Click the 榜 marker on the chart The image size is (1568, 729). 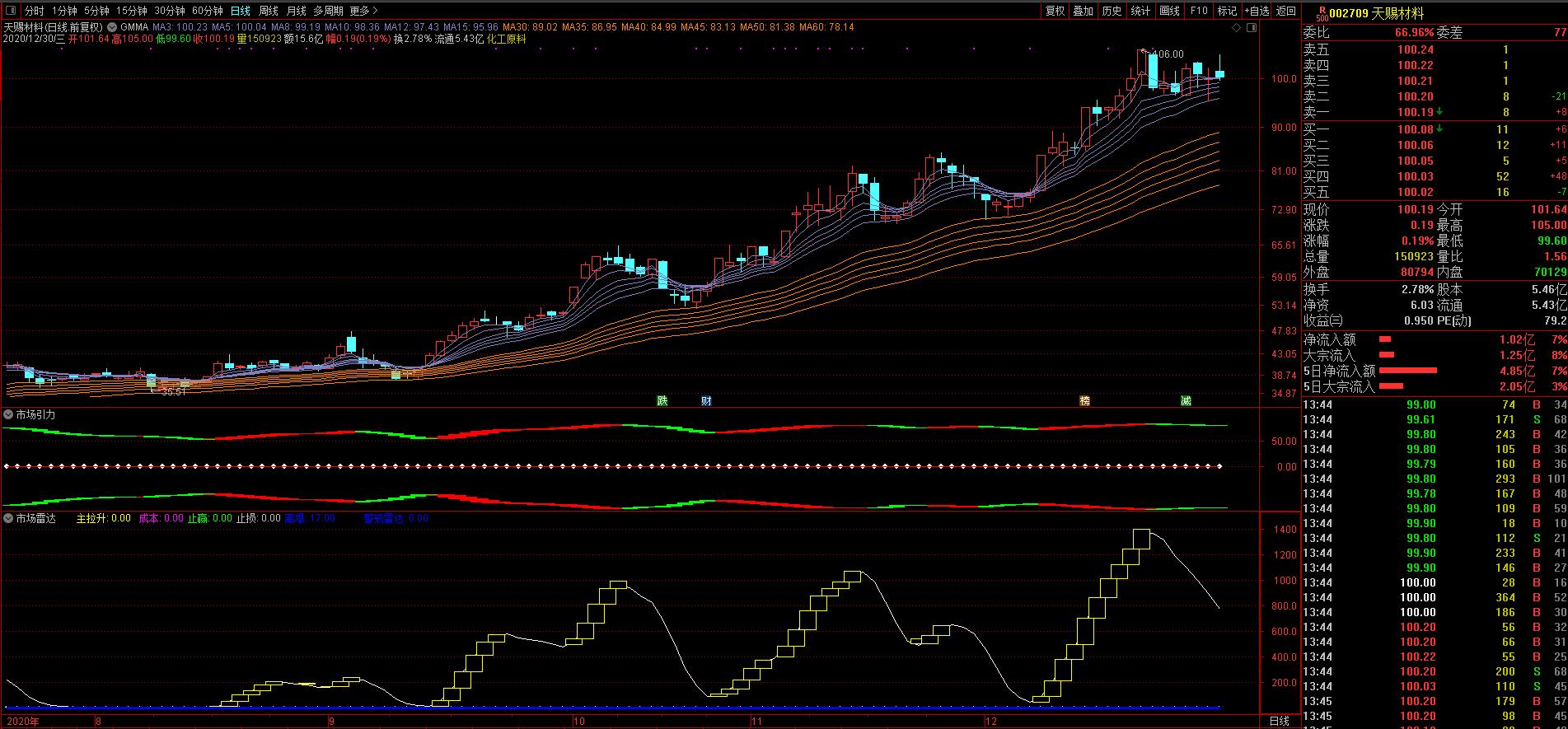(x=1084, y=401)
